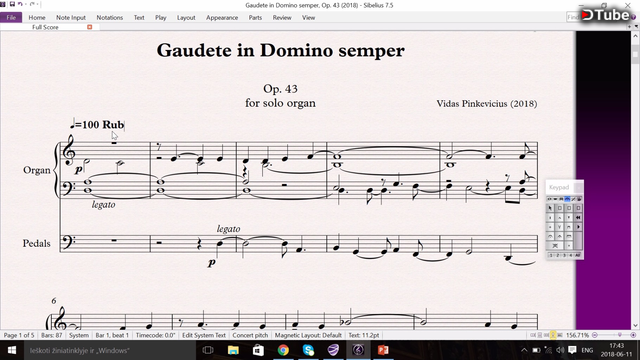This screenshot has width=640, height=360.
Task: Open the Text ribbon tab
Action: point(139,18)
